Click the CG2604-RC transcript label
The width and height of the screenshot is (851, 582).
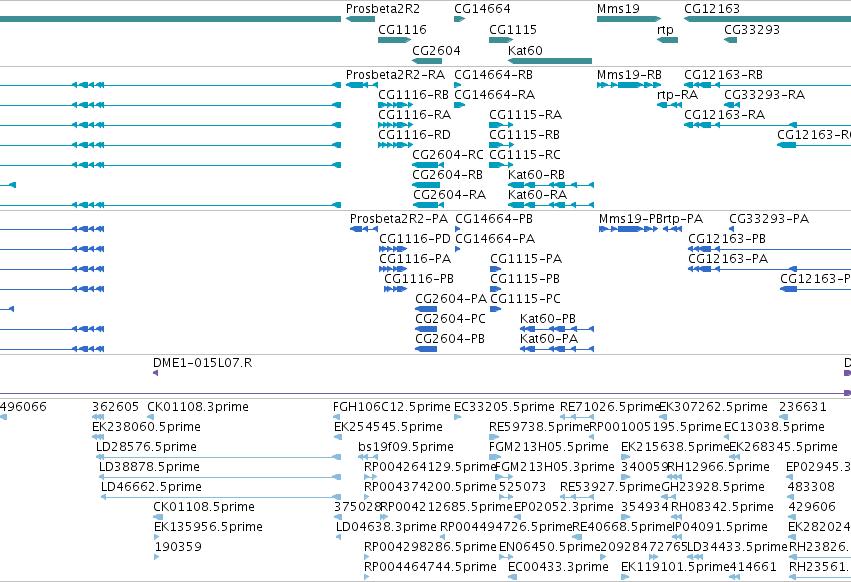tap(448, 155)
